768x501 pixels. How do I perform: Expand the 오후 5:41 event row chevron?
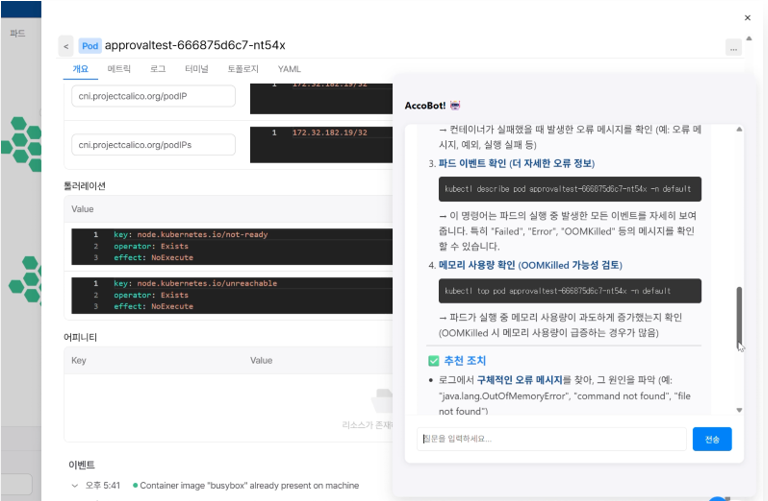coord(74,486)
